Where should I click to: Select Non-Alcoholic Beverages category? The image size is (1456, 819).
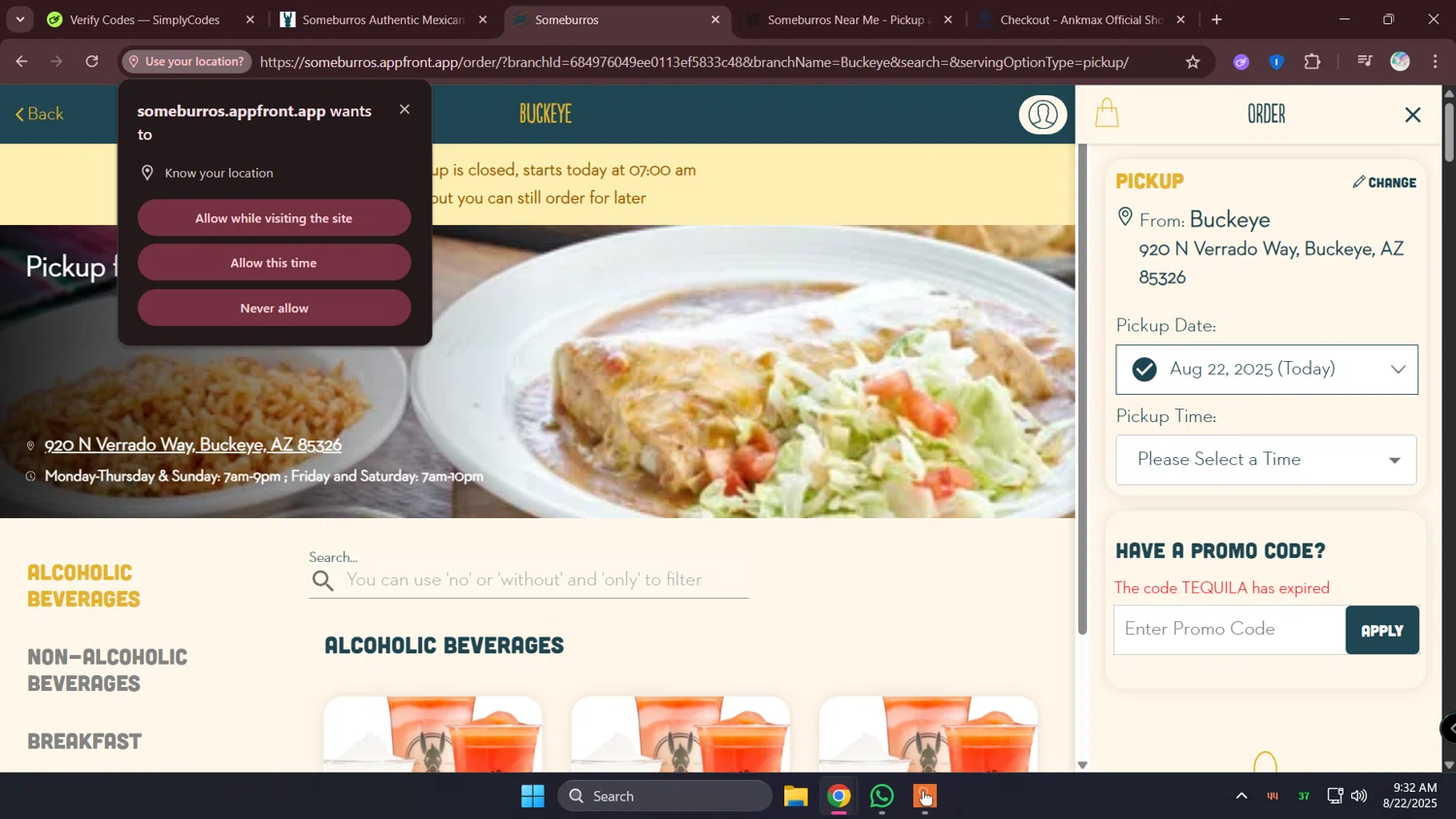coord(108,670)
